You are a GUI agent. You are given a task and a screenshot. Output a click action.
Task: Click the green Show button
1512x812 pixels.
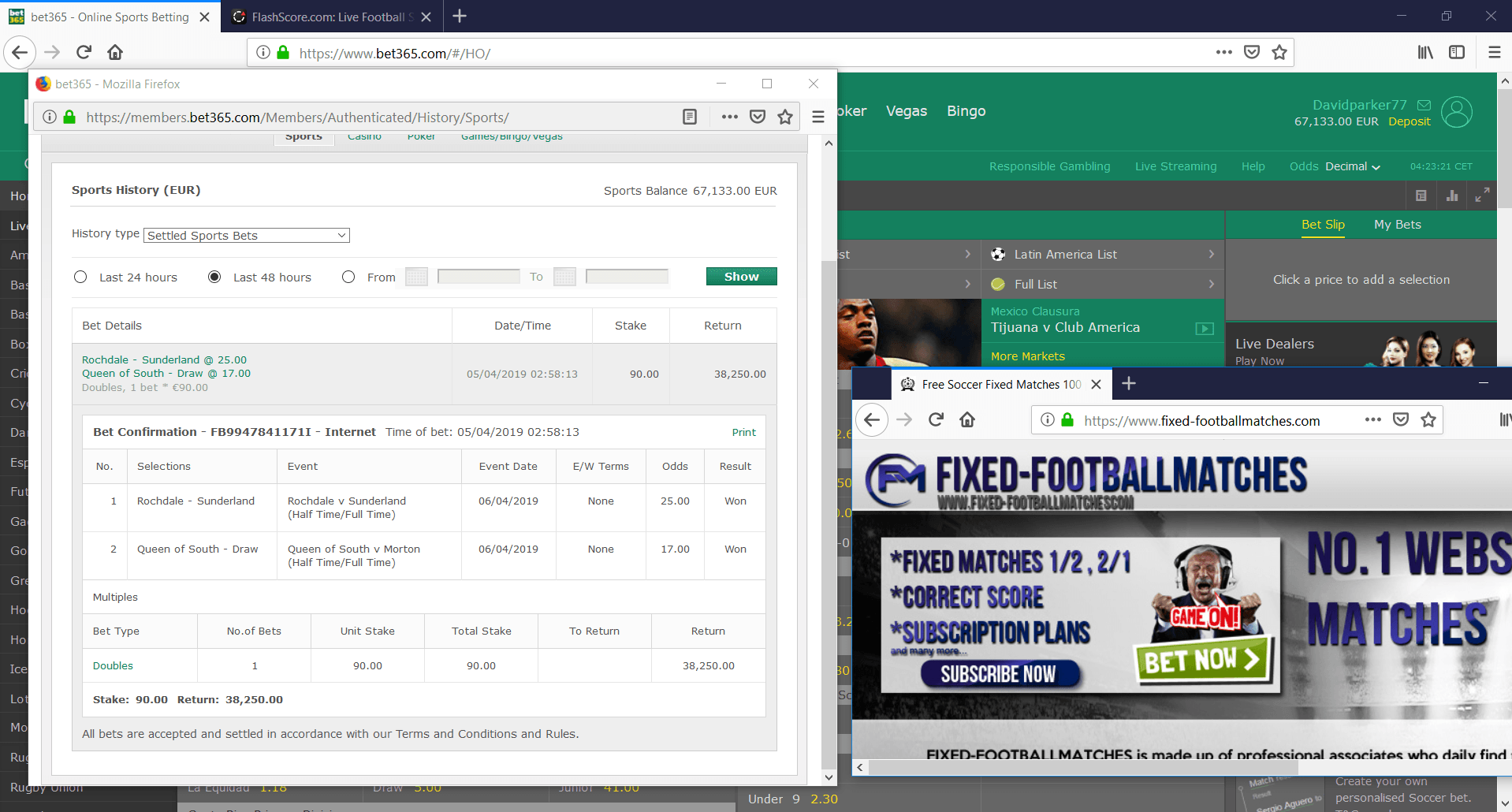point(741,277)
